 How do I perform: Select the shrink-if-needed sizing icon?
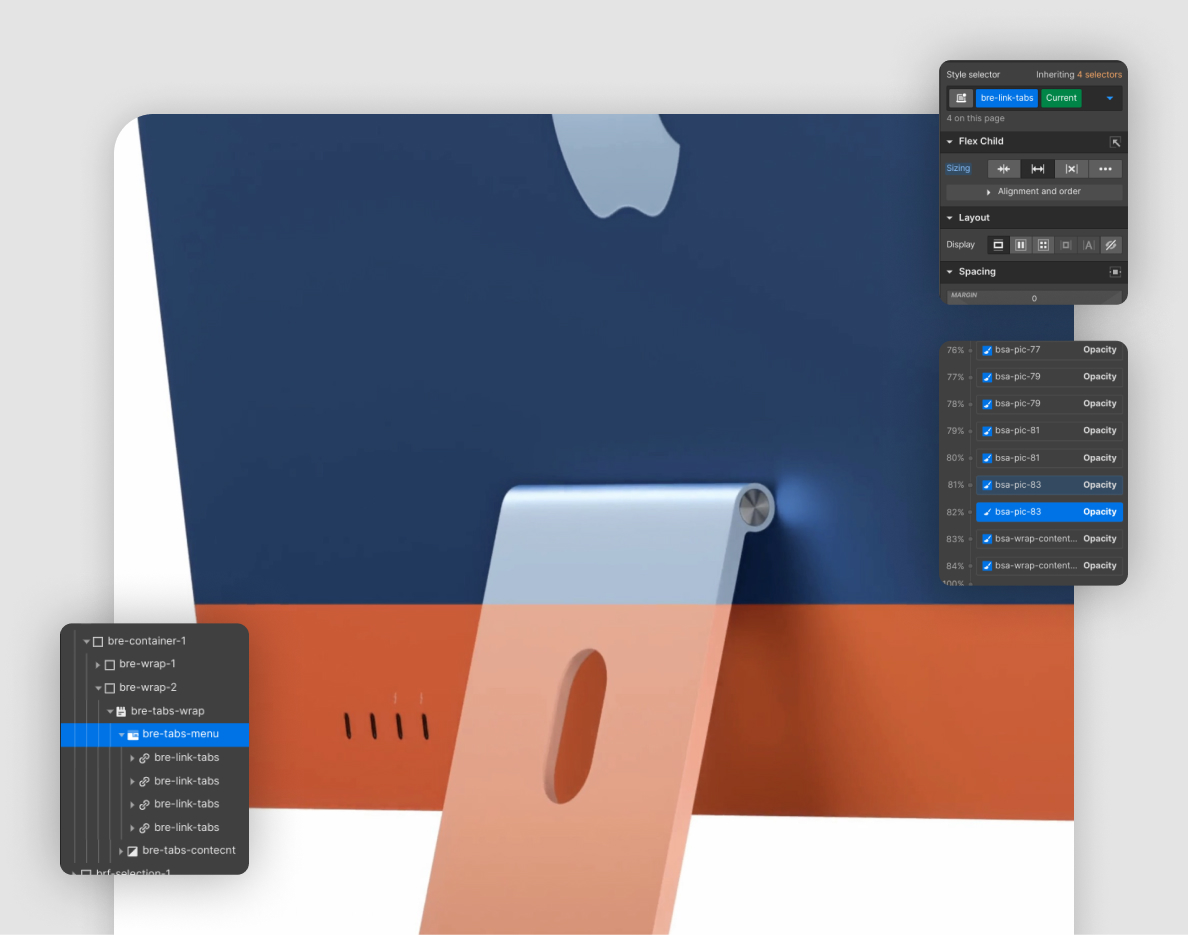[1003, 169]
